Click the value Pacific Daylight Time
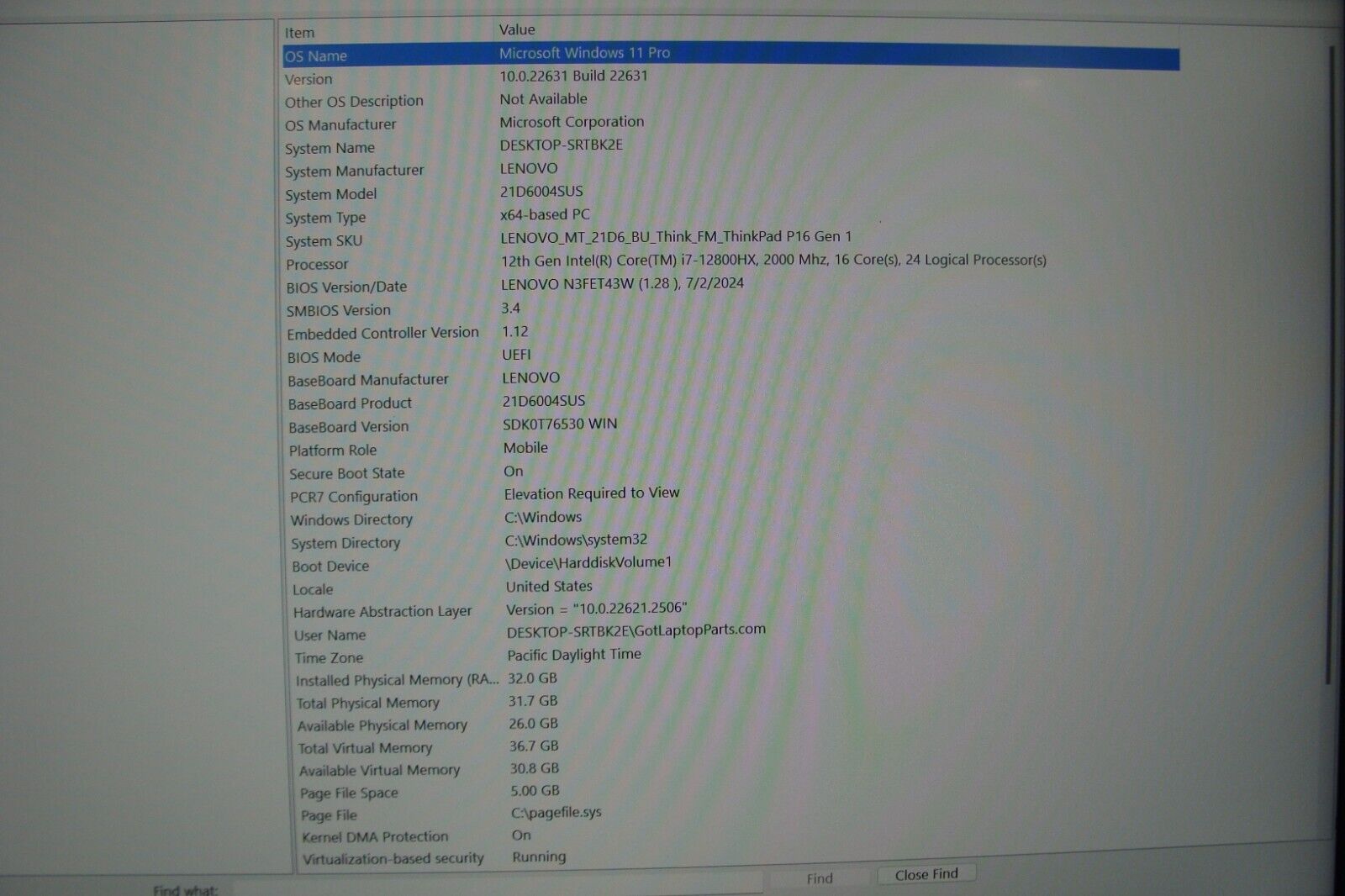The height and width of the screenshot is (896, 1345). [x=574, y=655]
